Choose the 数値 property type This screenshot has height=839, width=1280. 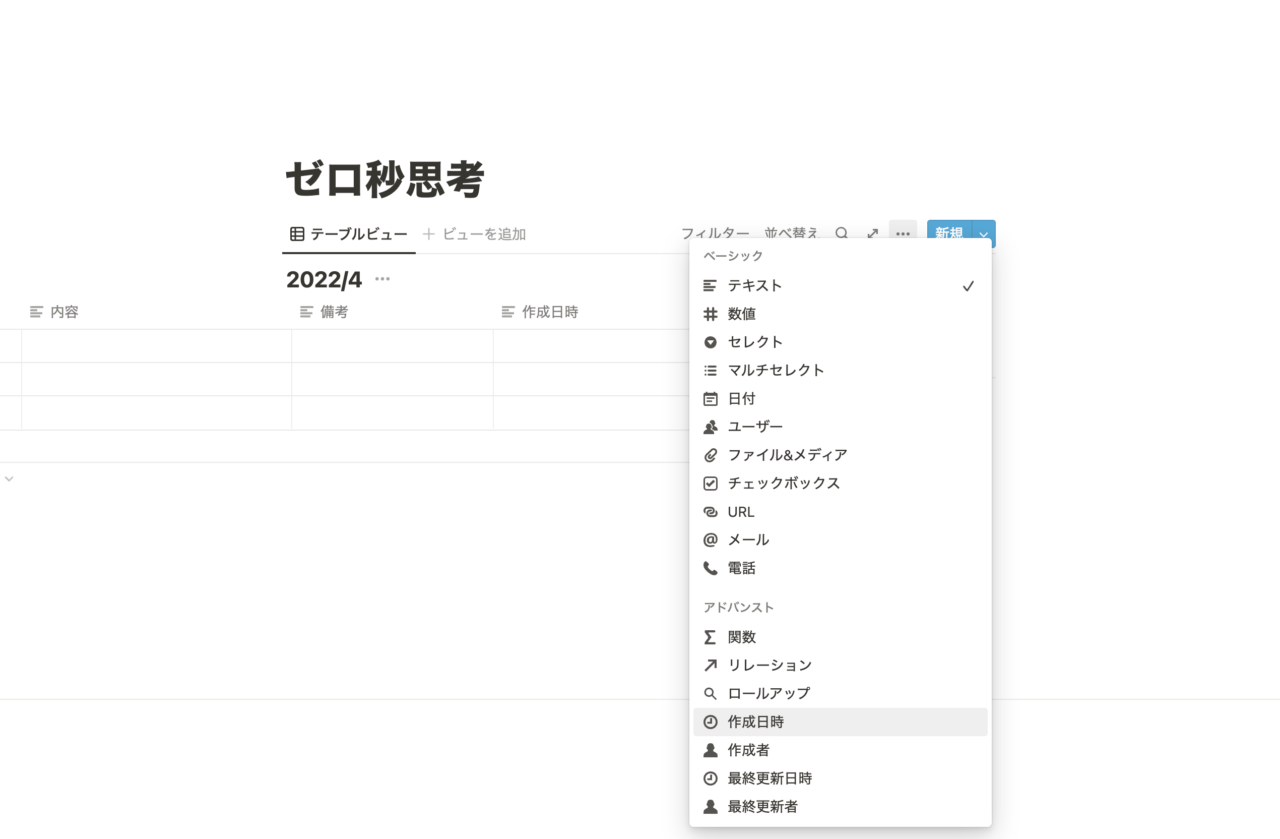[x=840, y=314]
